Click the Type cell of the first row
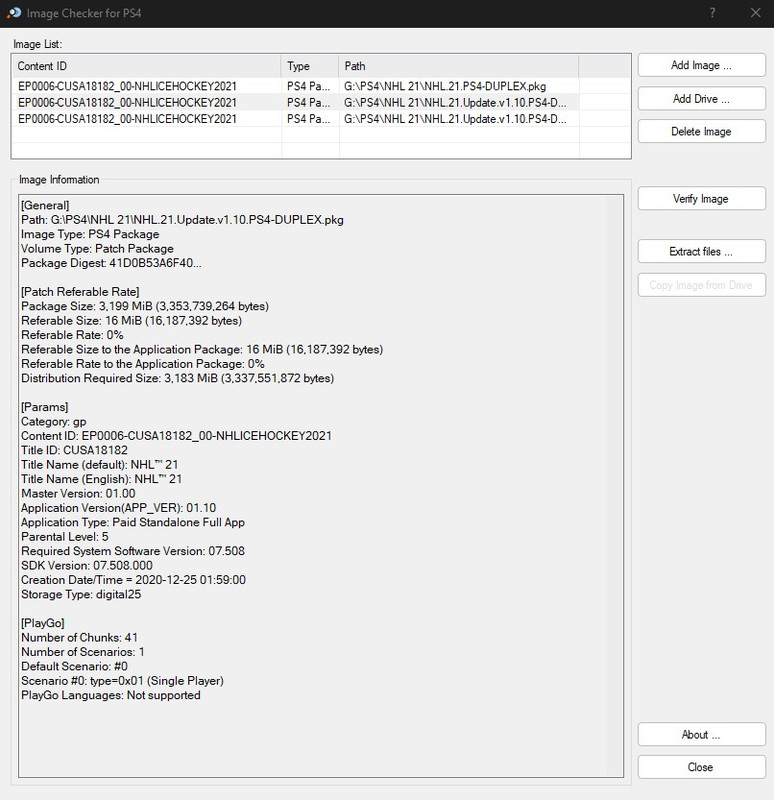Image resolution: width=774 pixels, height=800 pixels. 308,86
